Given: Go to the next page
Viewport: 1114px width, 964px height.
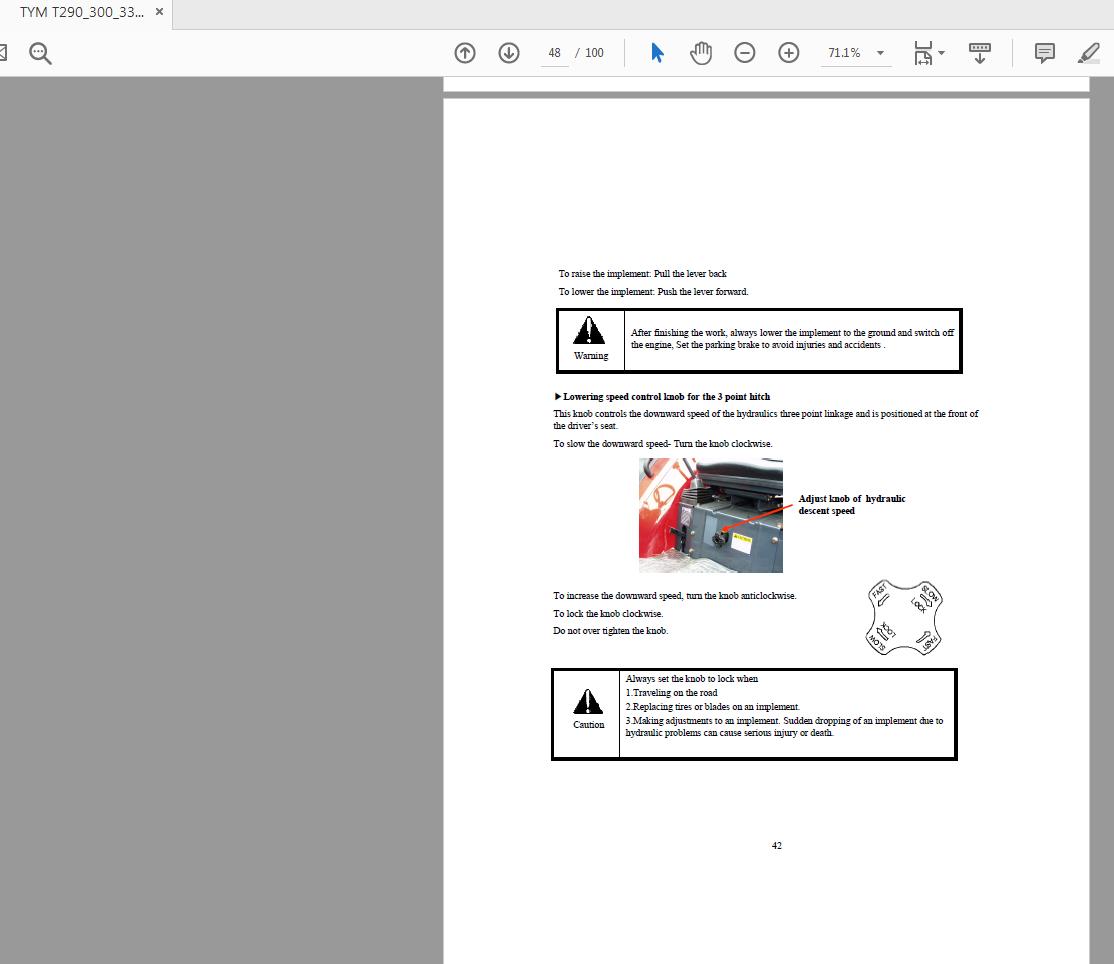Looking at the screenshot, I should pyautogui.click(x=509, y=52).
